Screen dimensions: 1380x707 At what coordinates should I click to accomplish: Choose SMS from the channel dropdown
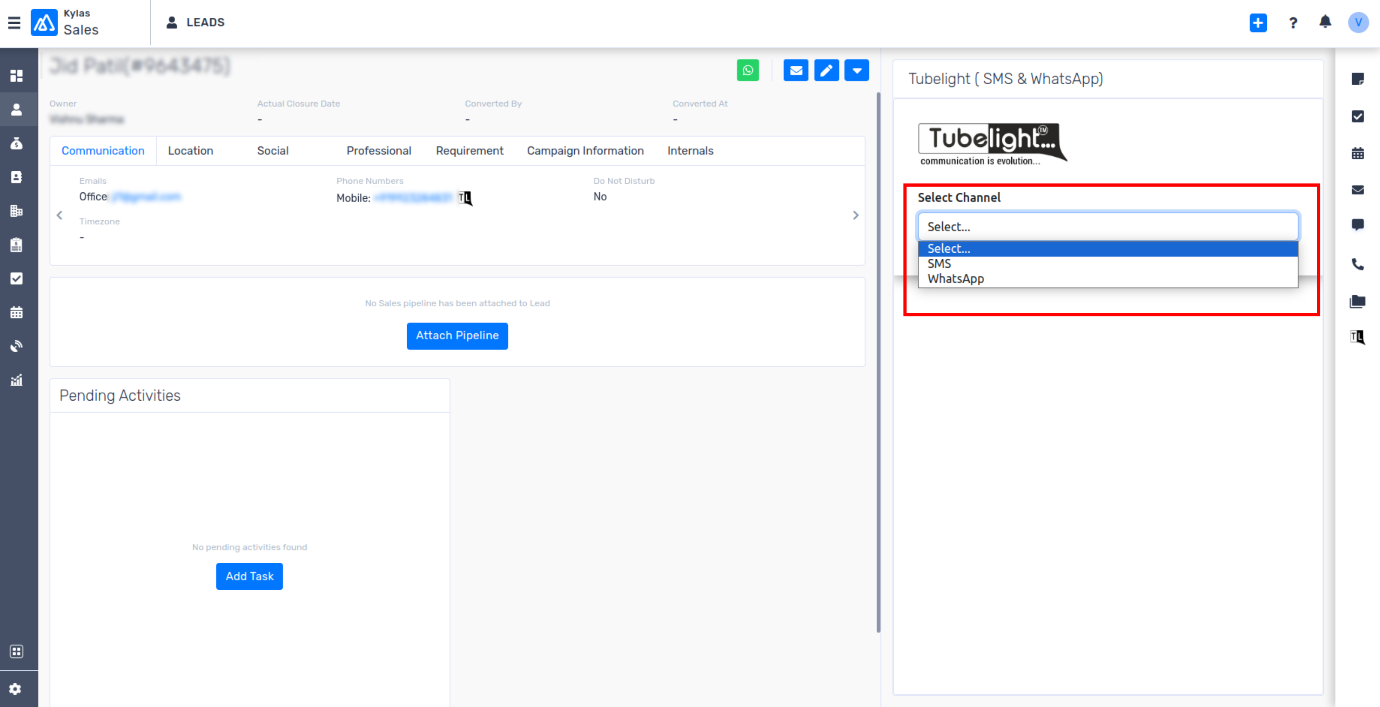939,264
